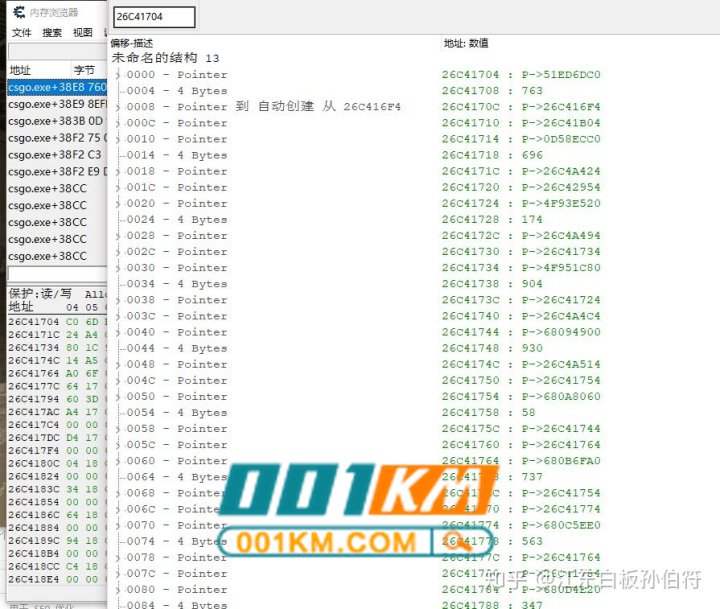Click the Cheat Engine logo icon
The image size is (720, 609).
click(x=19, y=11)
